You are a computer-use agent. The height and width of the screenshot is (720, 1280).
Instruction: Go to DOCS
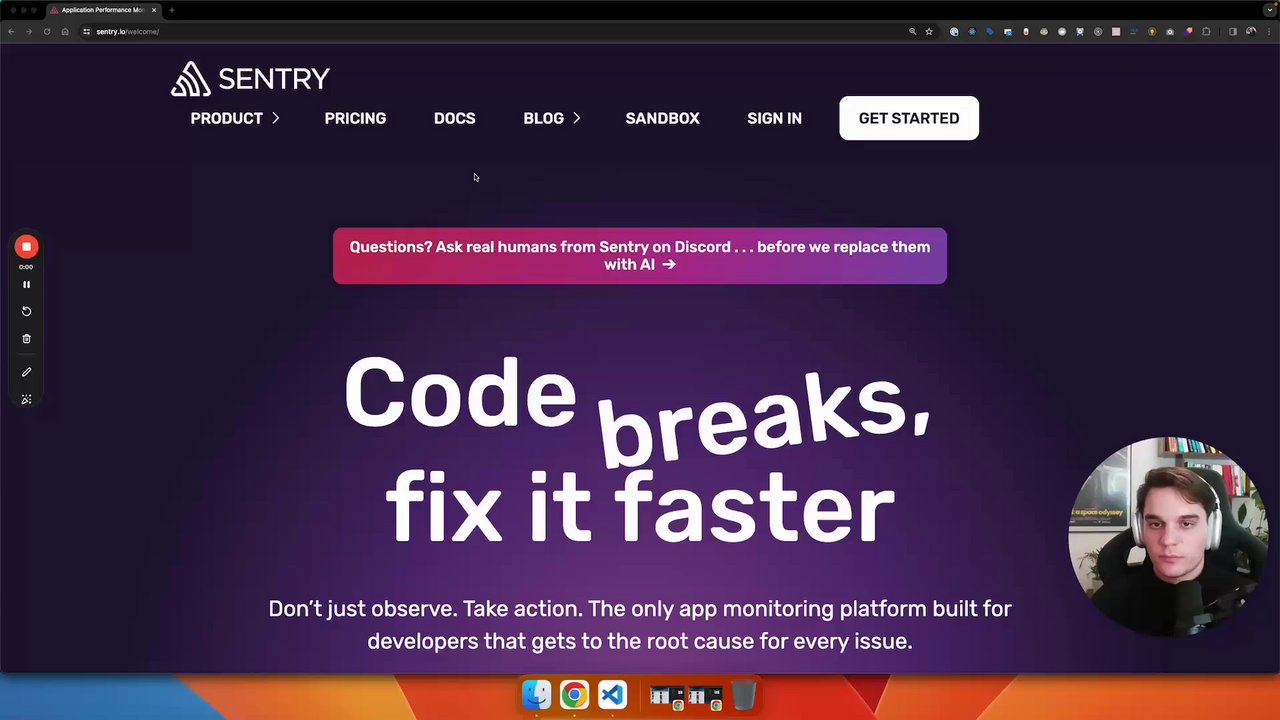[x=455, y=118]
